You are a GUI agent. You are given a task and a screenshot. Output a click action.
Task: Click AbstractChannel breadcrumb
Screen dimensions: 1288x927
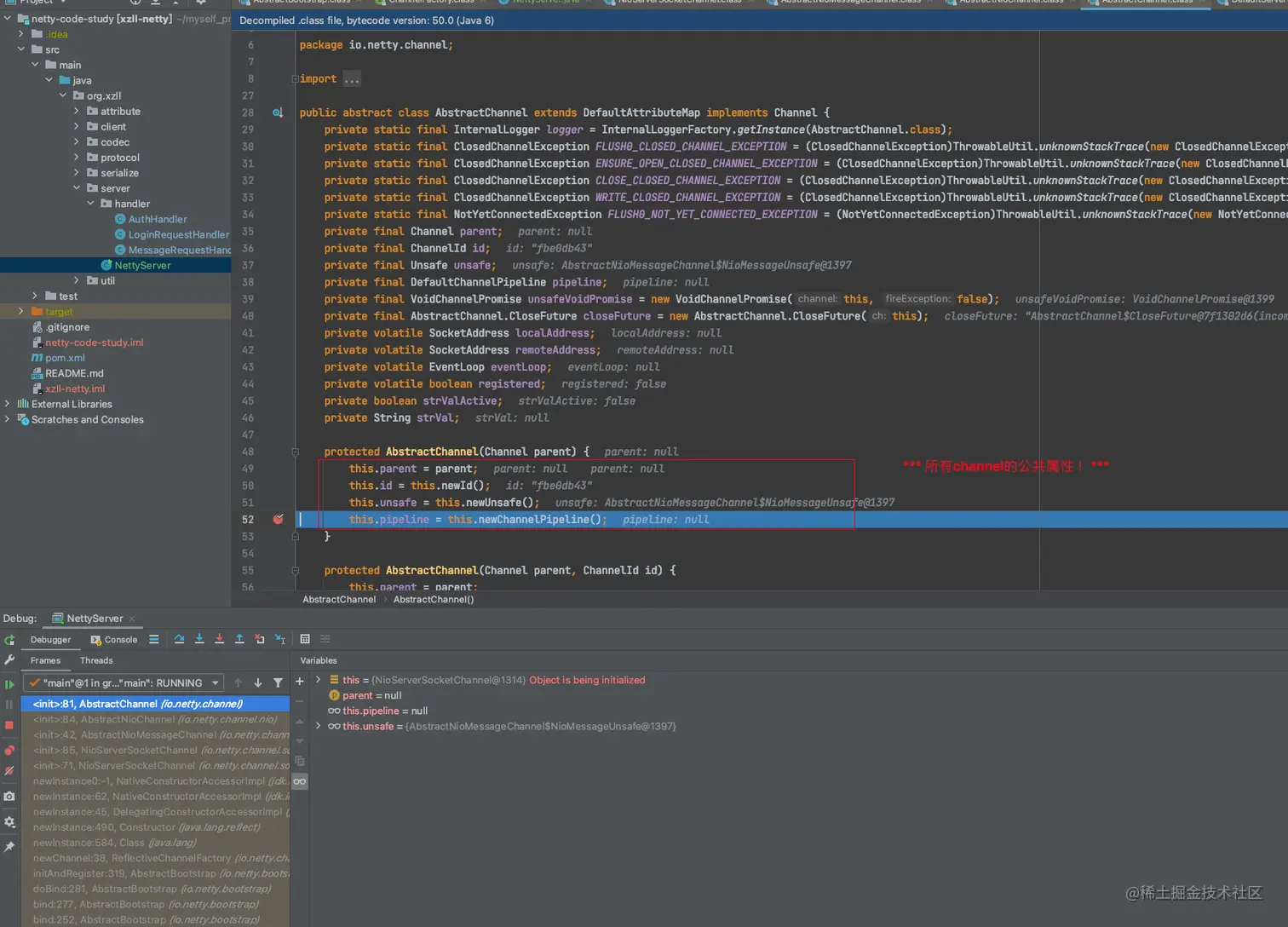[339, 600]
